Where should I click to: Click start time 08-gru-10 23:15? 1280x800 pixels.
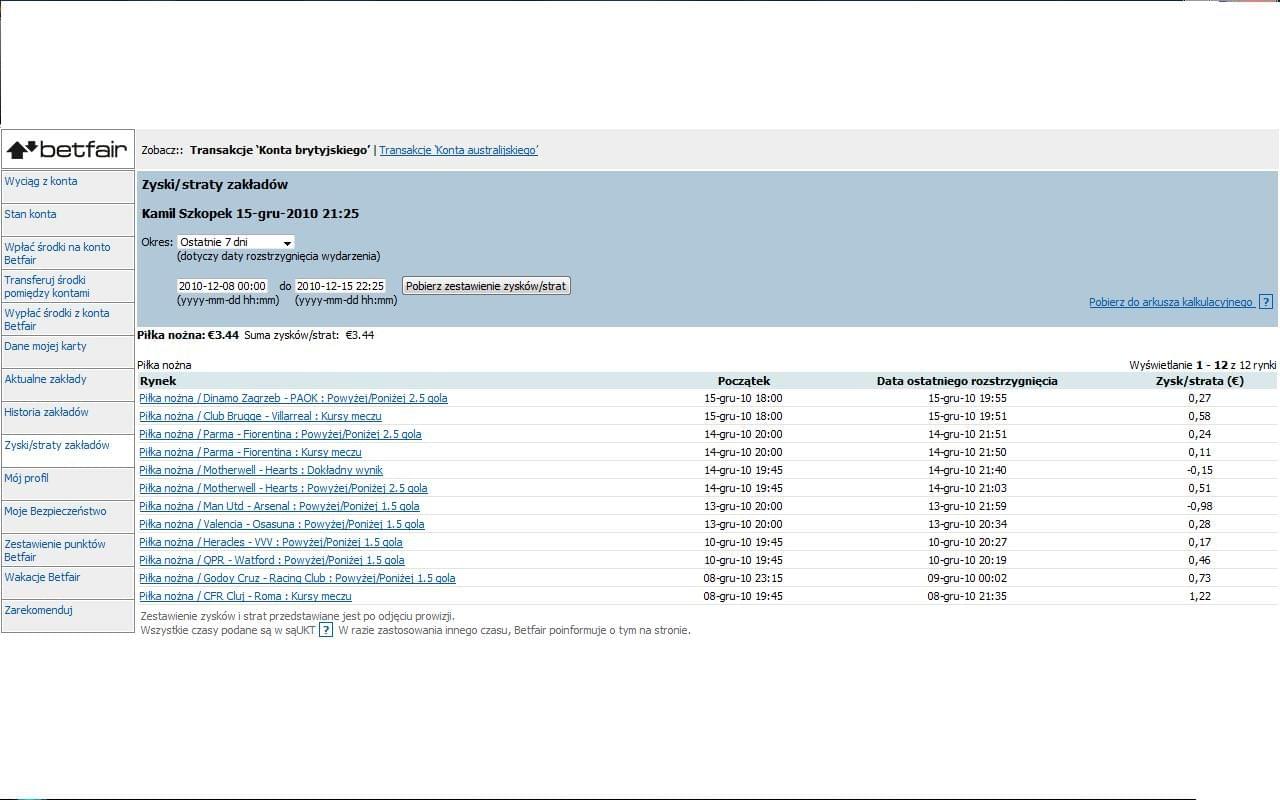[x=743, y=578]
